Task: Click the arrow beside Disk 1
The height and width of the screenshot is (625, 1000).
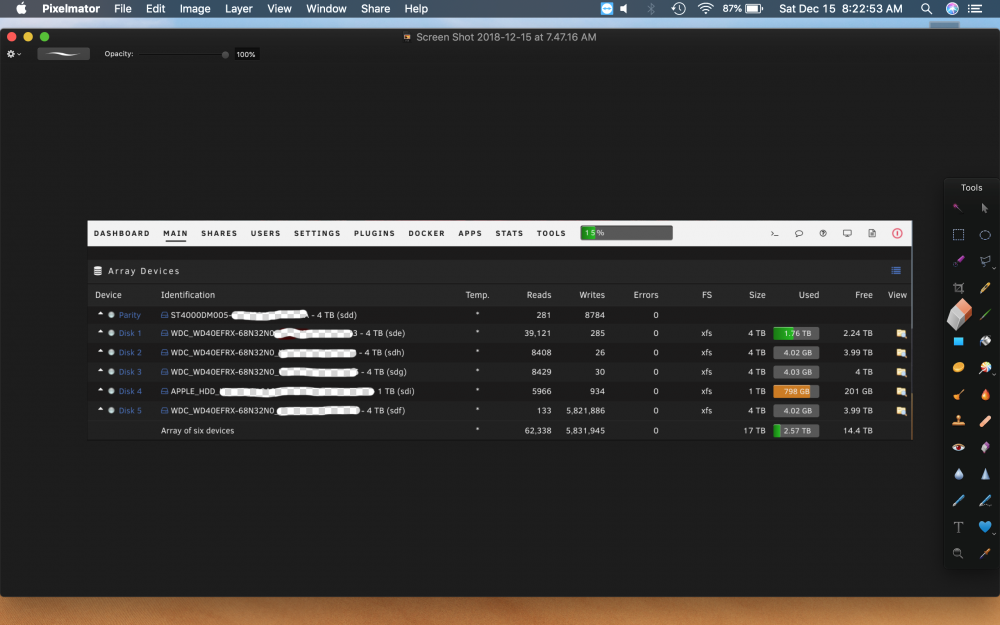Action: (x=100, y=332)
